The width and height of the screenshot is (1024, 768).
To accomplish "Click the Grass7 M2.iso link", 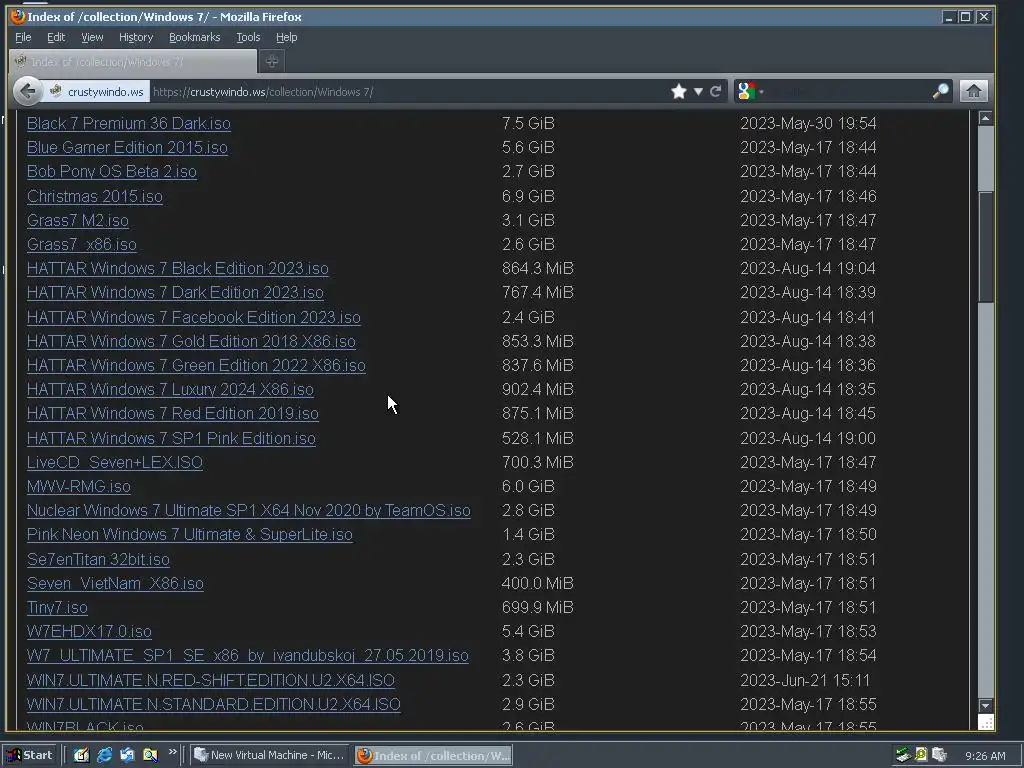I will [78, 221].
